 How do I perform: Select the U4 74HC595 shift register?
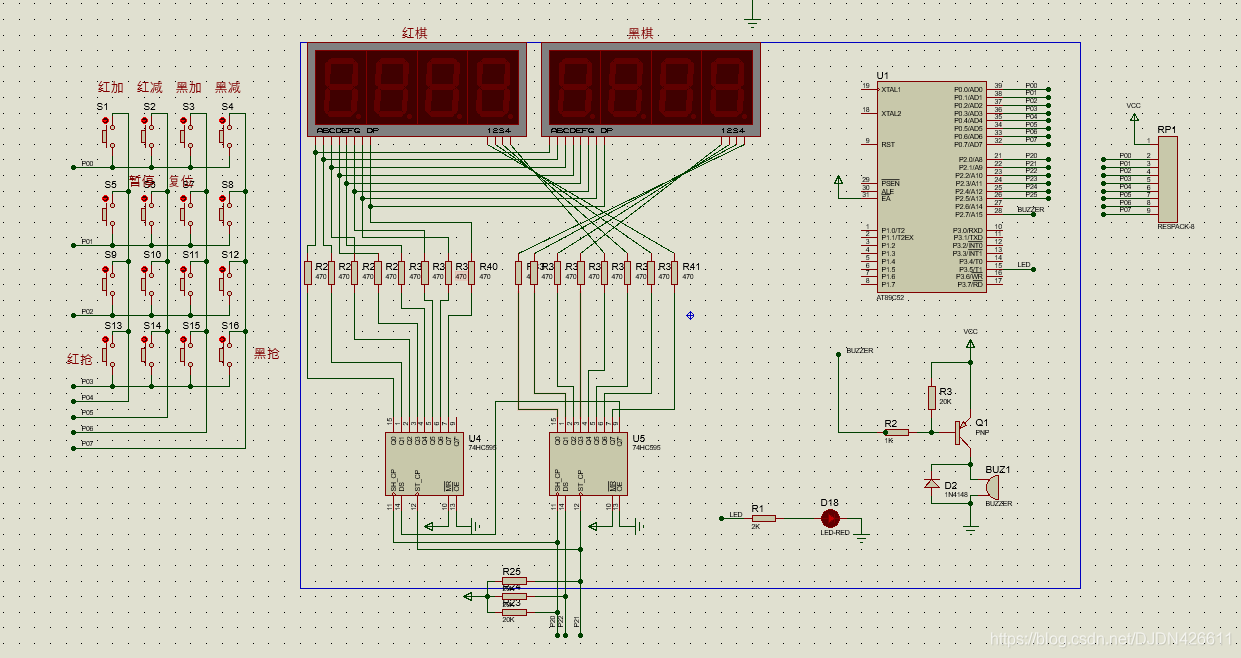pyautogui.click(x=424, y=464)
